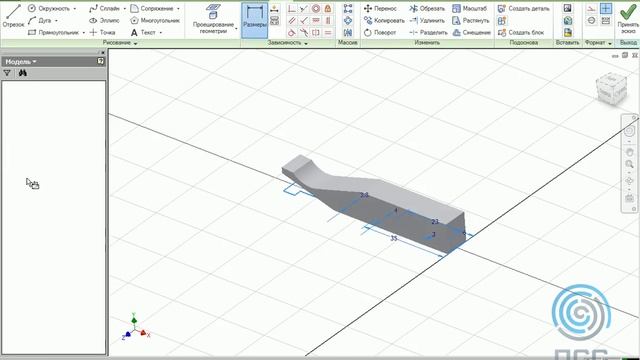
Task: Click the insert ACAD file icon in Вставить
Action: tap(567, 32)
